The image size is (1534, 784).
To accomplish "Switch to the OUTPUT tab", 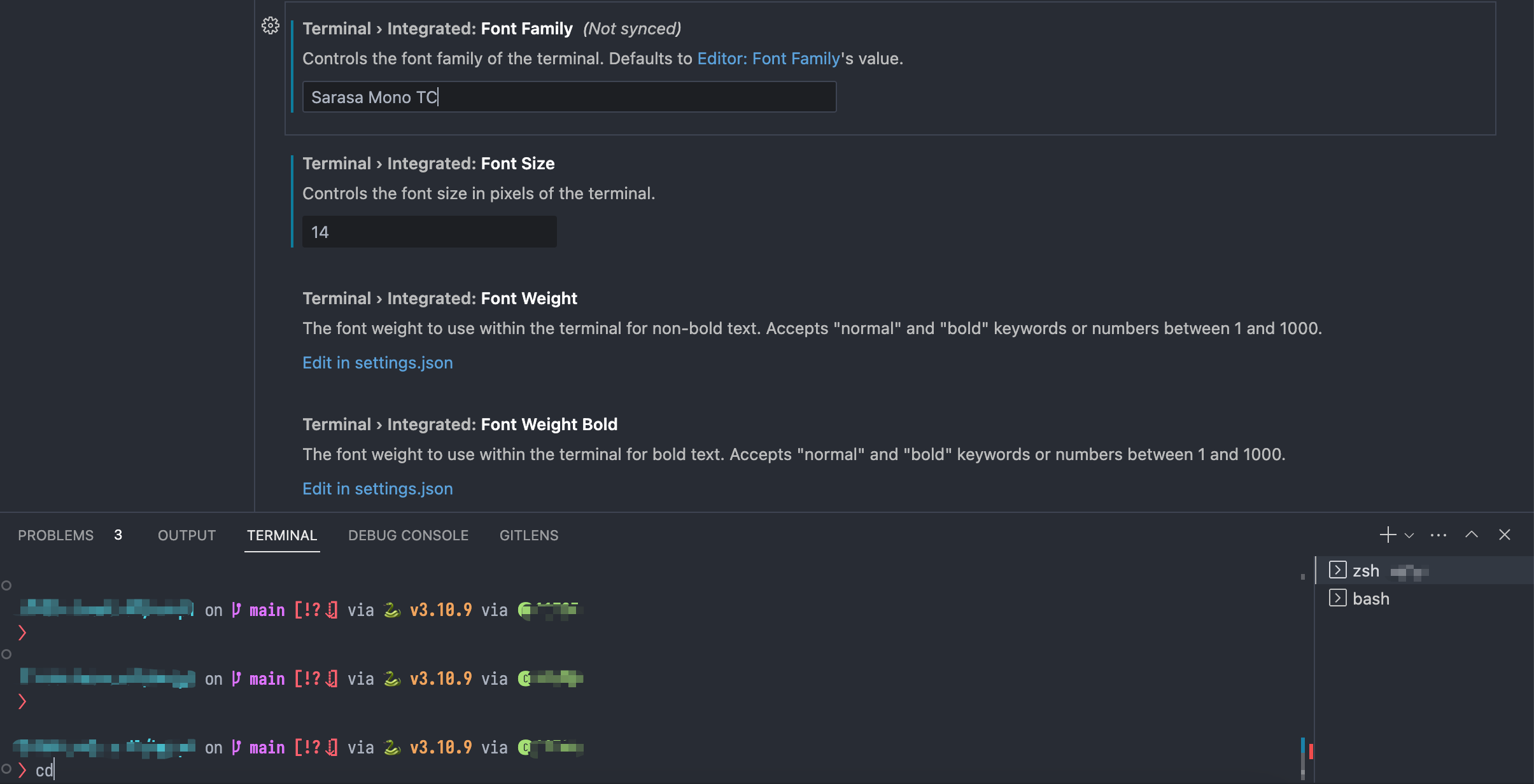I will (x=186, y=535).
